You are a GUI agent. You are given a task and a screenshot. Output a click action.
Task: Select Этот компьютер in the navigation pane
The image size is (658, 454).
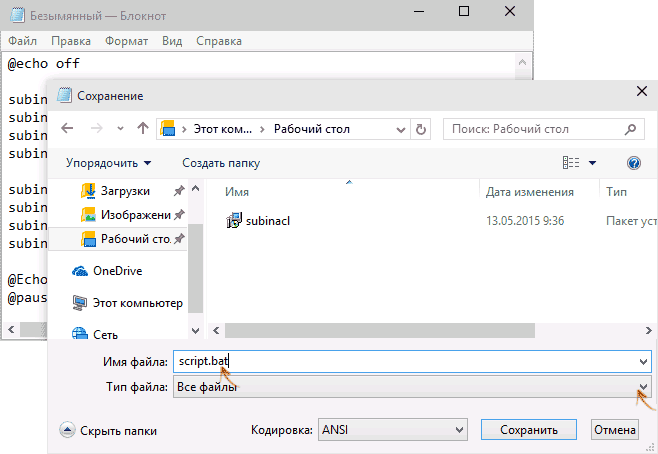click(127, 303)
